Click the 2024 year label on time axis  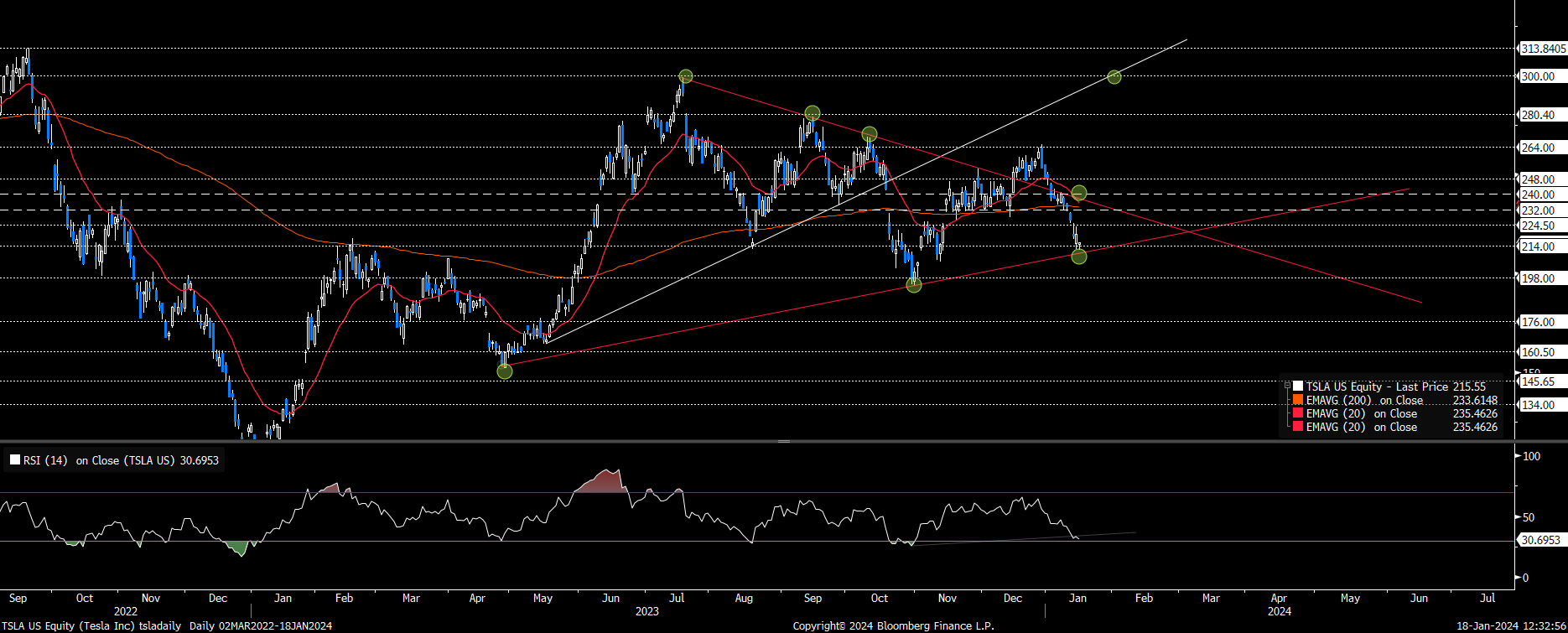(1280, 611)
